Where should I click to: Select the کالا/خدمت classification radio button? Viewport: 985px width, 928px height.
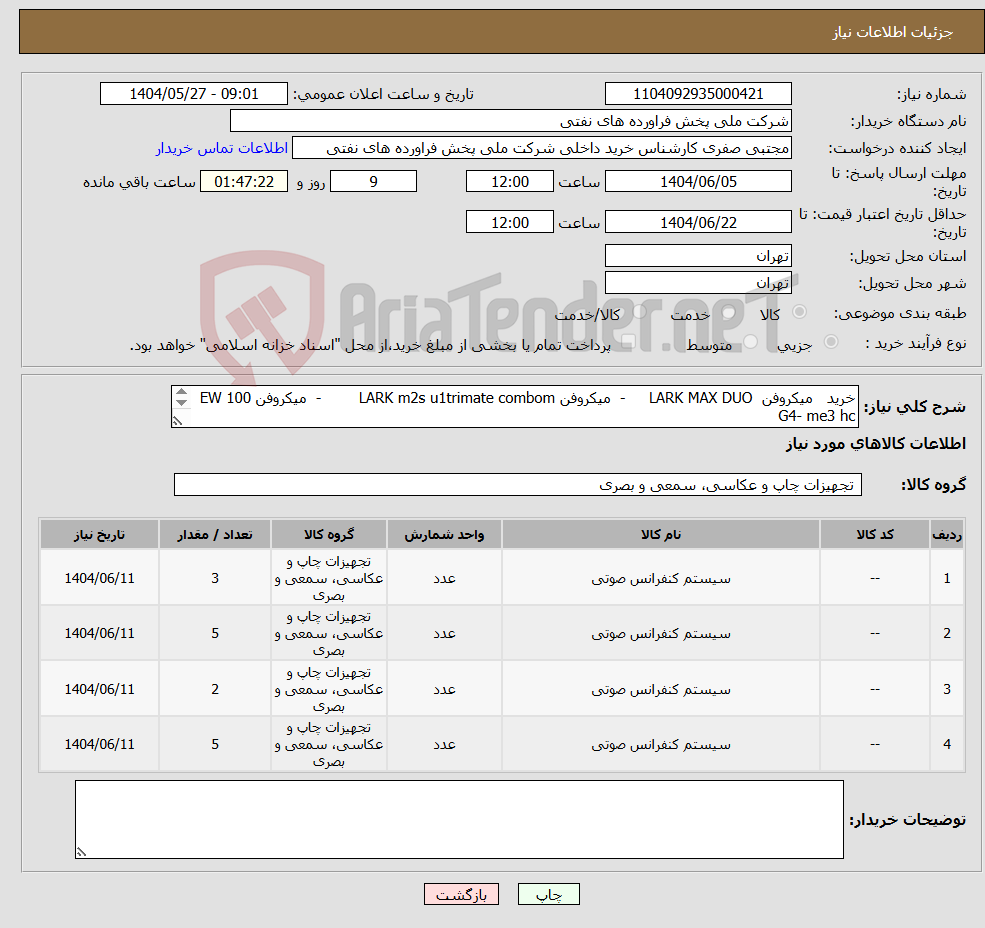coord(638,312)
